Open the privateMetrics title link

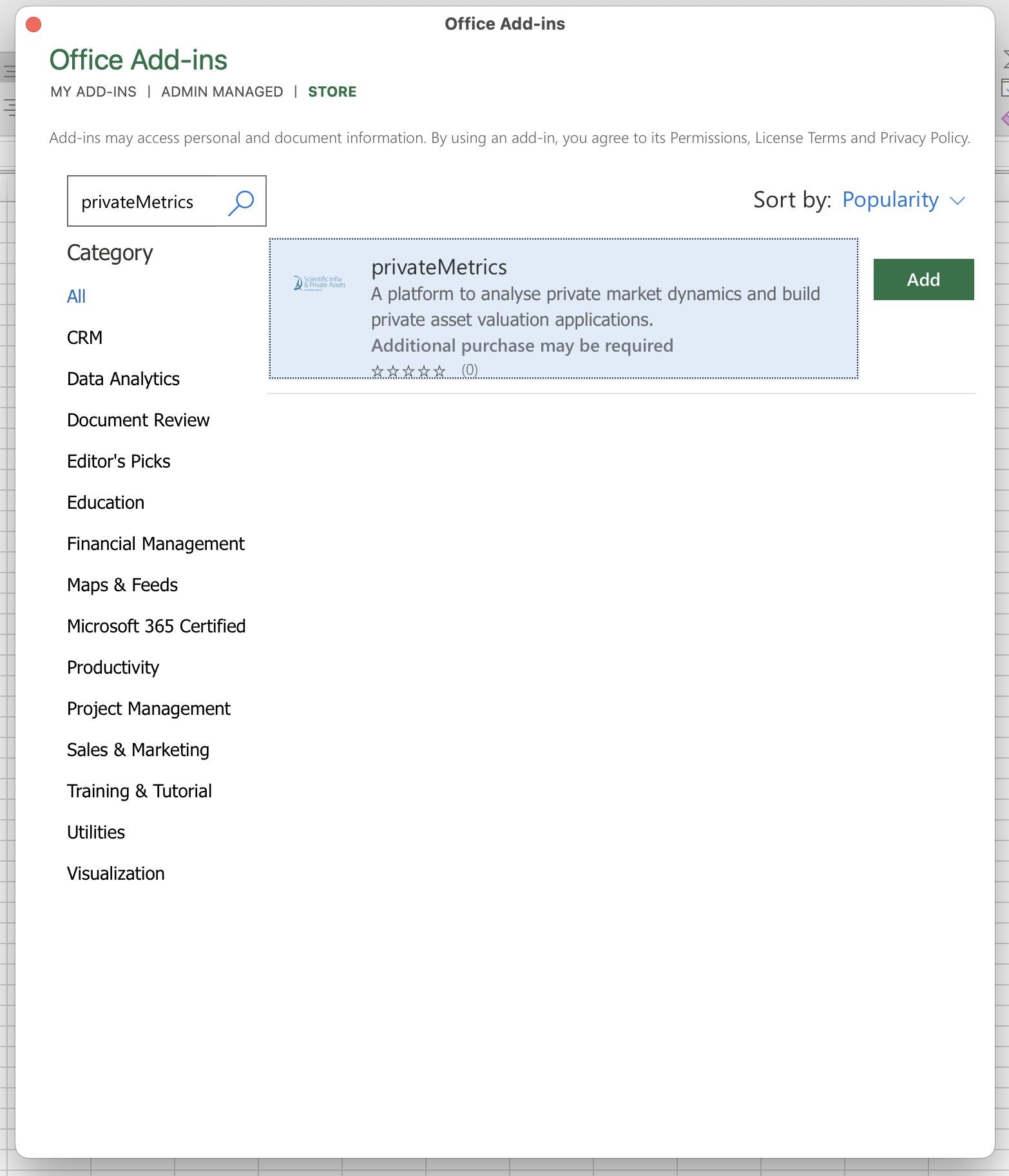pos(439,267)
